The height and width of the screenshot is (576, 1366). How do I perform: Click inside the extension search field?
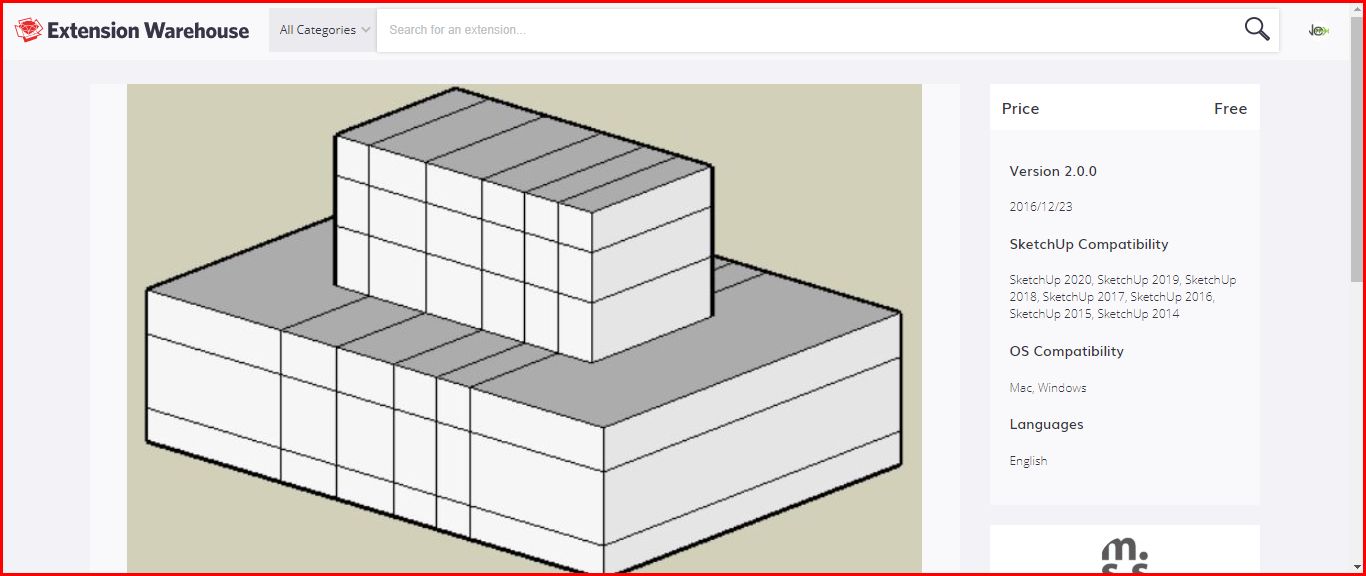coord(700,29)
